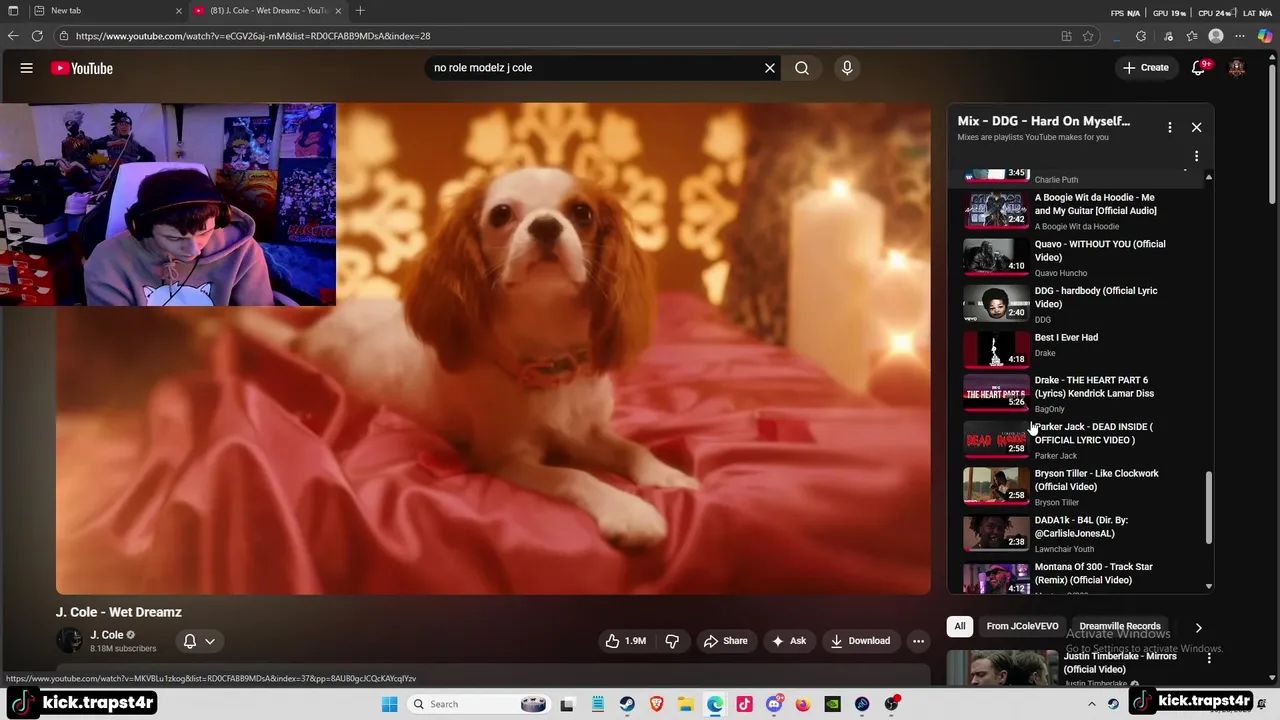Go to the YouTube home logo
Screen dimensions: 1280x720
point(82,68)
